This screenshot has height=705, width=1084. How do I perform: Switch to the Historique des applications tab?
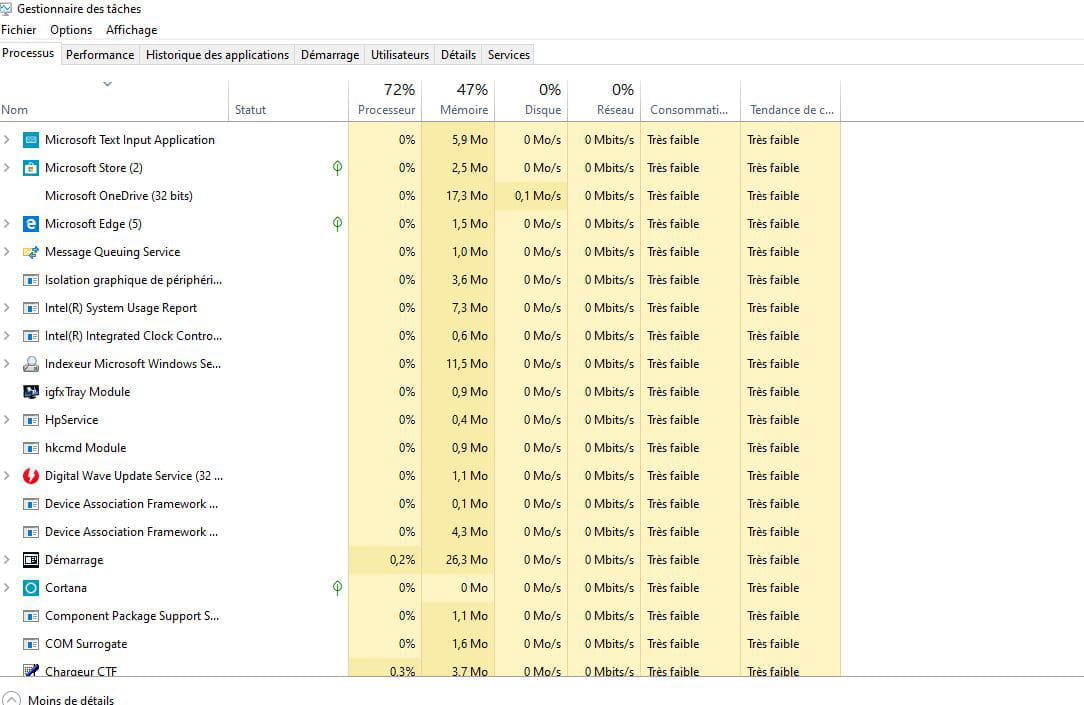click(x=217, y=55)
